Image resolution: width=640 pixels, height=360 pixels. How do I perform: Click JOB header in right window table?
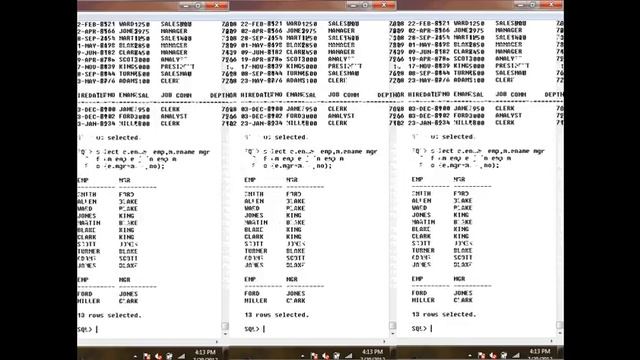pyautogui.click(x=501, y=94)
